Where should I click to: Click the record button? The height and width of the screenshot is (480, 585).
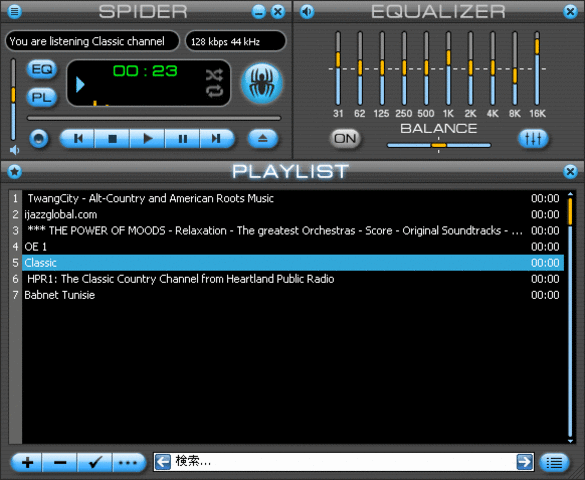pyautogui.click(x=39, y=139)
